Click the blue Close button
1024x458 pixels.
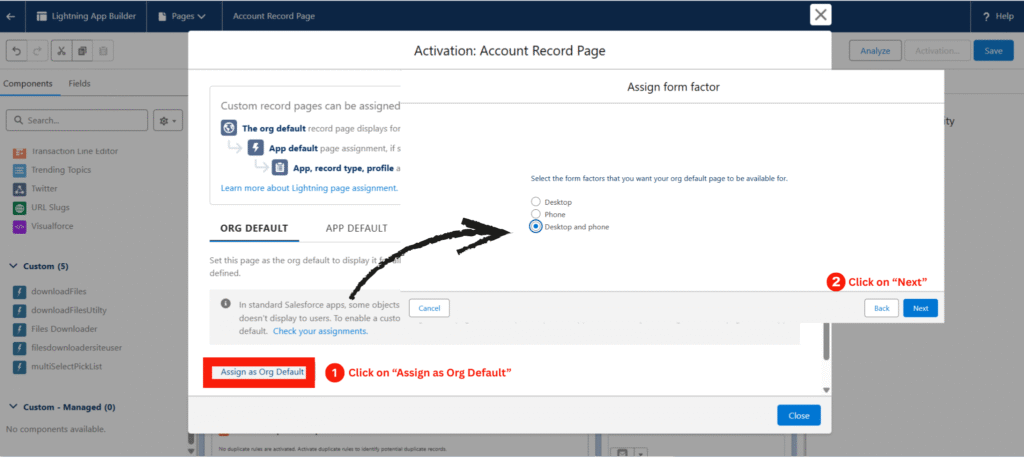(799, 416)
